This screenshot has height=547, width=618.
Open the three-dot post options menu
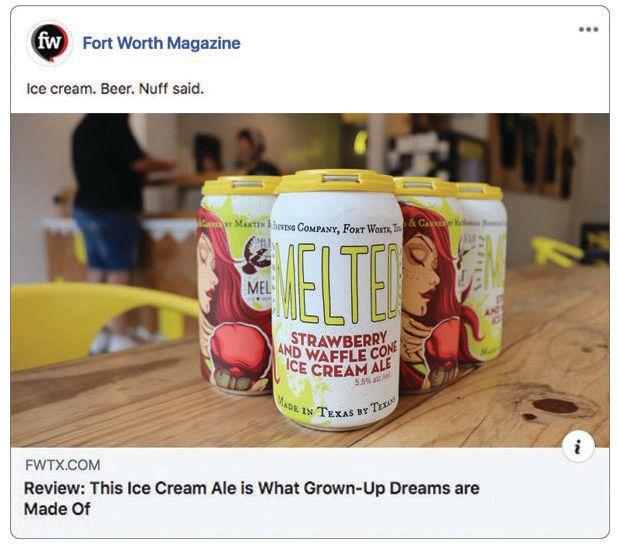click(588, 29)
